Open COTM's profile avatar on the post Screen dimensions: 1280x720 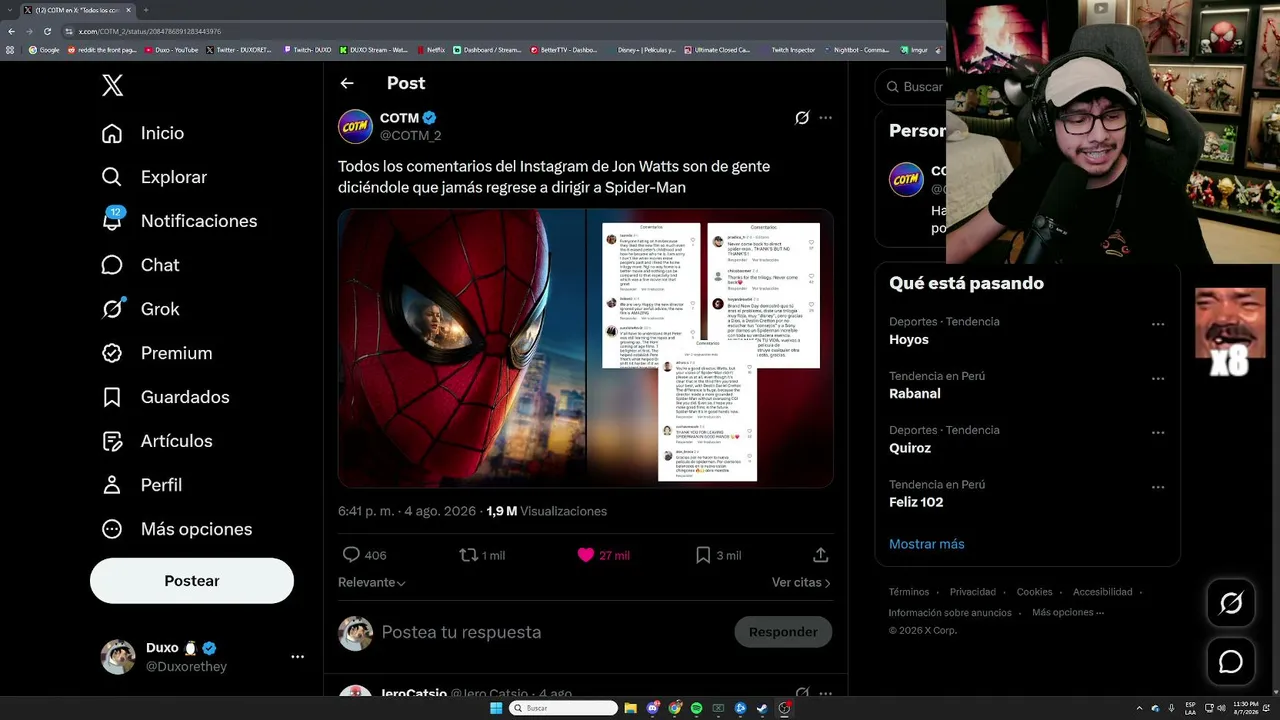tap(355, 127)
